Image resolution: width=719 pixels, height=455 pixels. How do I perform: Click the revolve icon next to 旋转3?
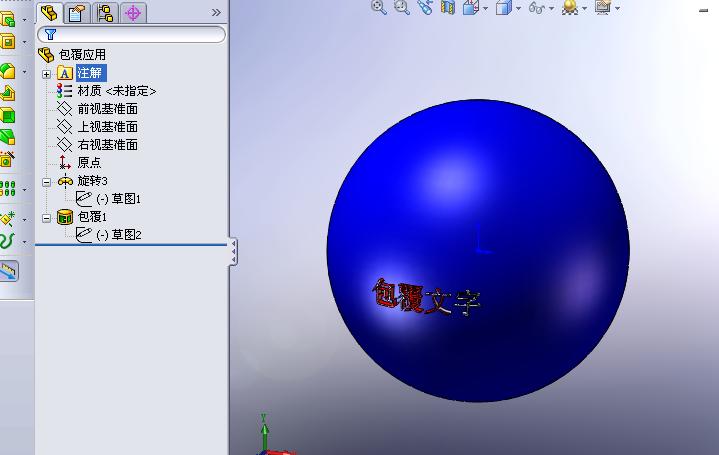(x=65, y=181)
